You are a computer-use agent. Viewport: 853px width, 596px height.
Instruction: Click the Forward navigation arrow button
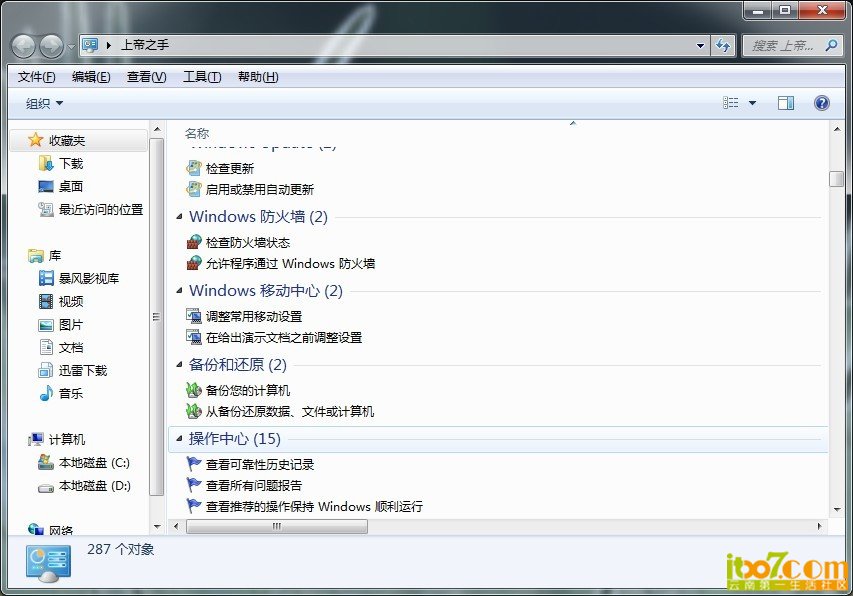point(52,46)
